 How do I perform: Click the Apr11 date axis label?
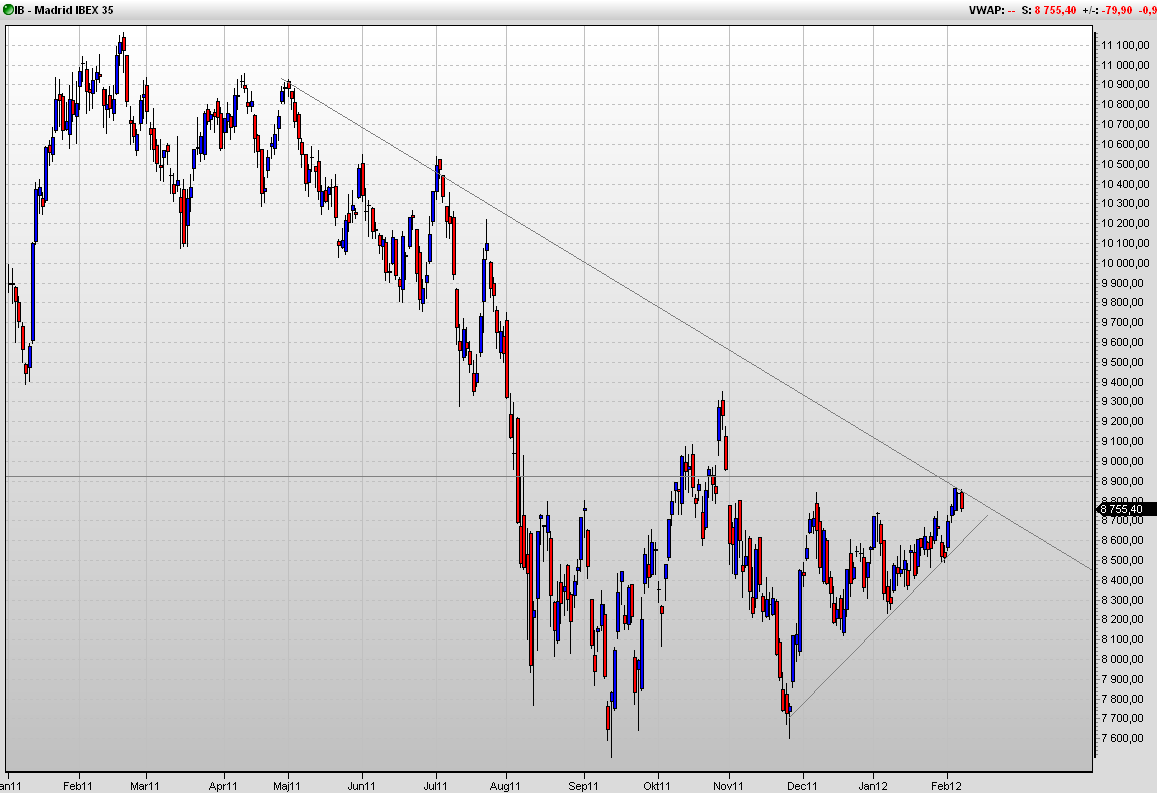point(223,786)
